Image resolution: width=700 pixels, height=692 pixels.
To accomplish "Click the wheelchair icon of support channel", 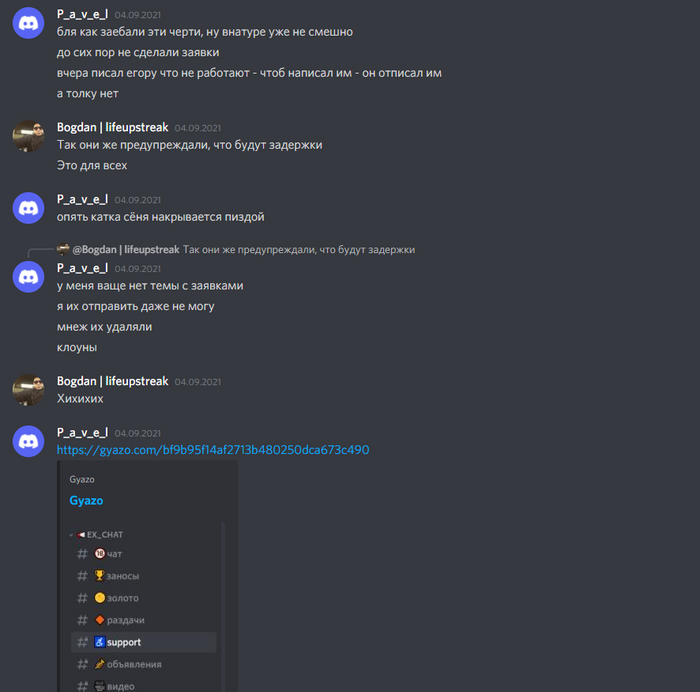I will point(100,642).
